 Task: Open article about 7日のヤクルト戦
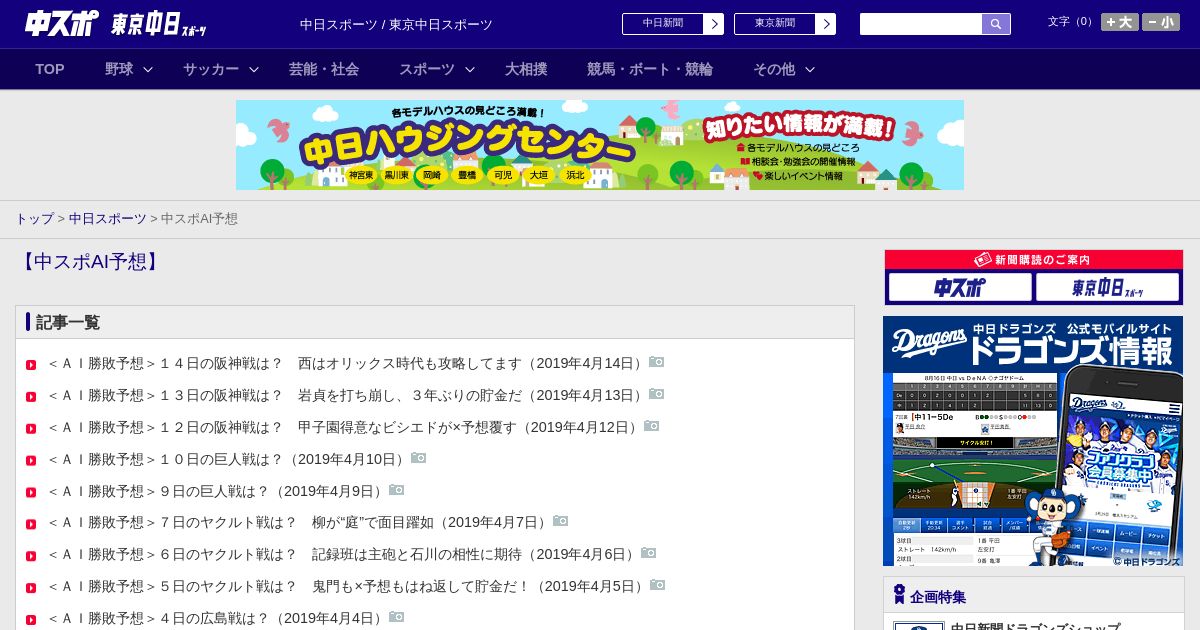298,522
